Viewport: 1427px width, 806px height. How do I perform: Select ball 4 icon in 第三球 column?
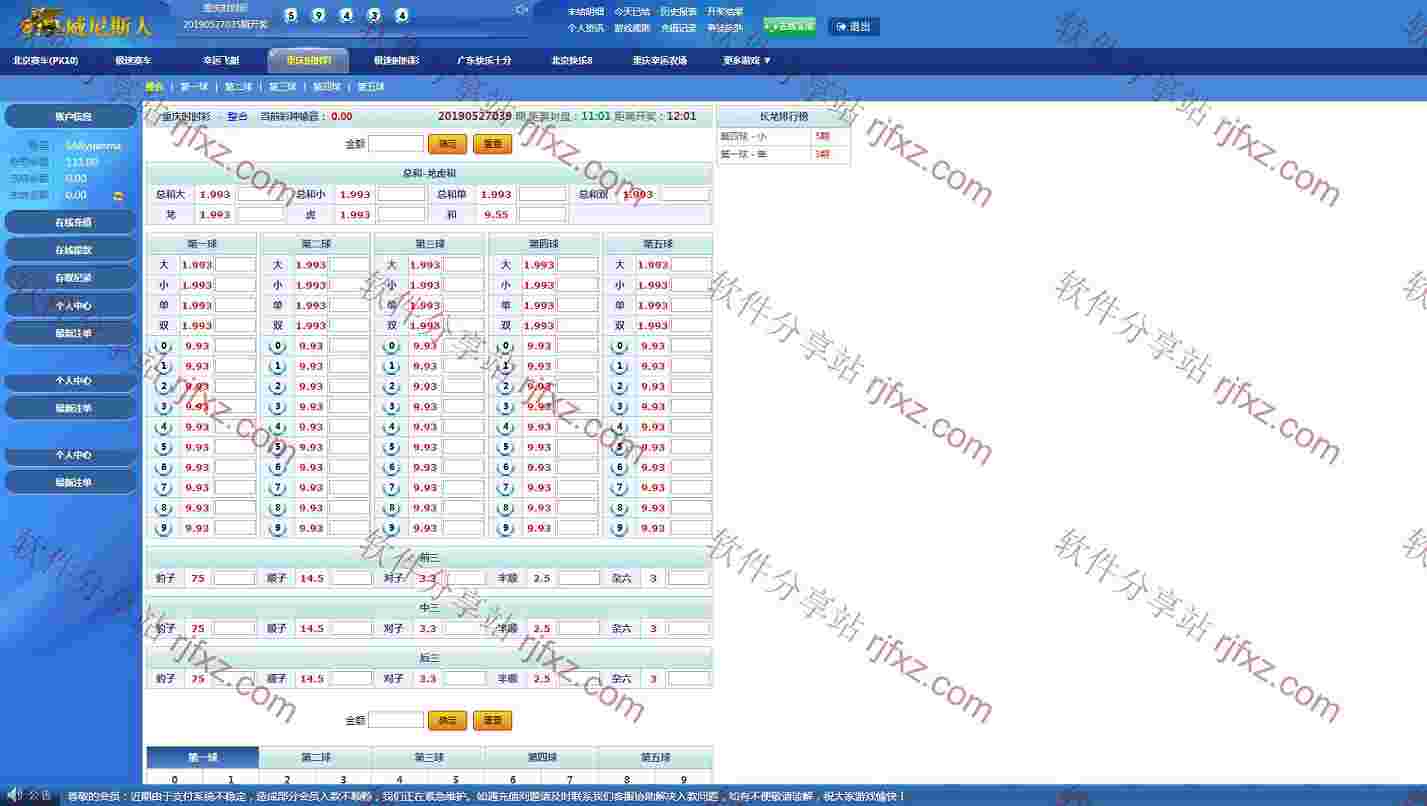(391, 427)
